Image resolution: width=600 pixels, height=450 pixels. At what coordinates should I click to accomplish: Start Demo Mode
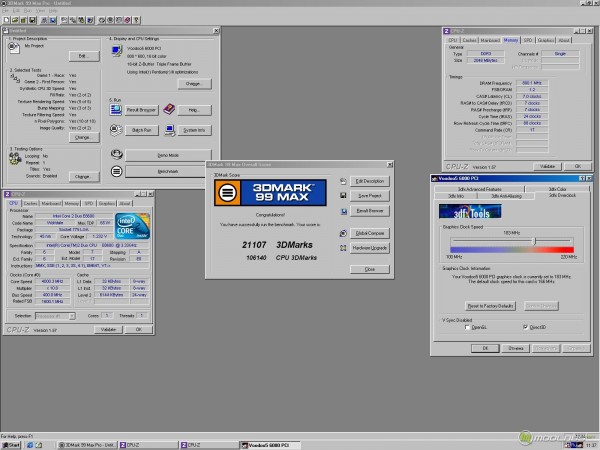pos(168,155)
